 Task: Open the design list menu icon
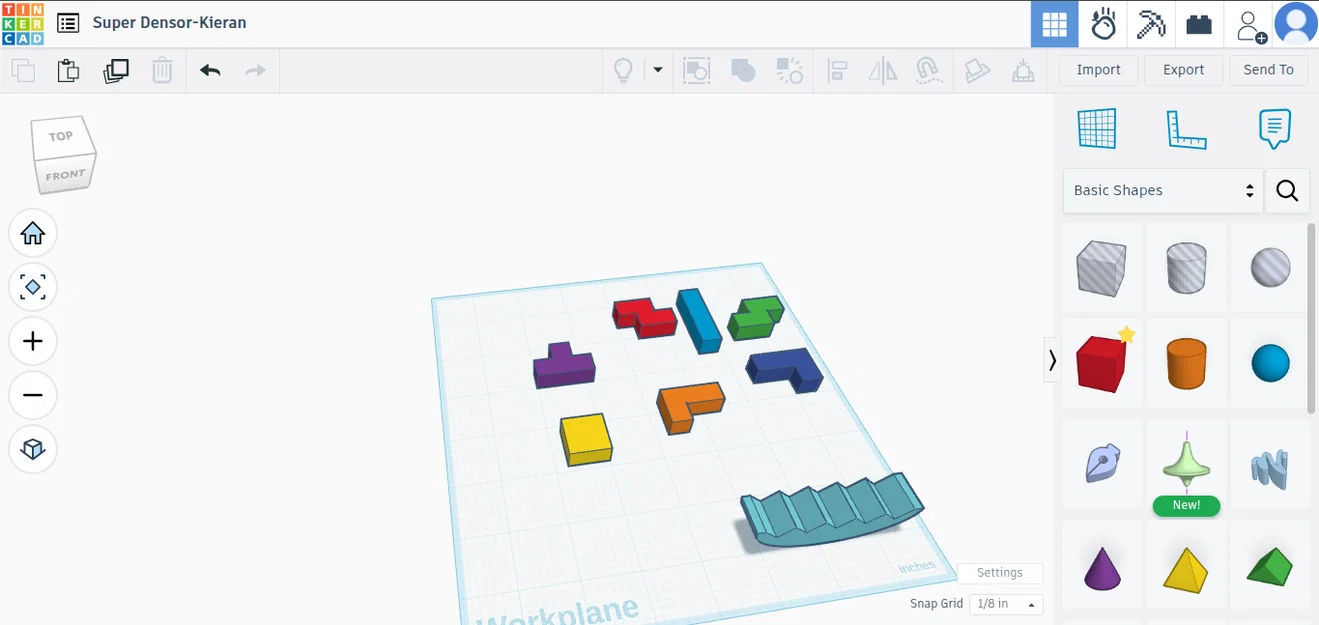[68, 23]
